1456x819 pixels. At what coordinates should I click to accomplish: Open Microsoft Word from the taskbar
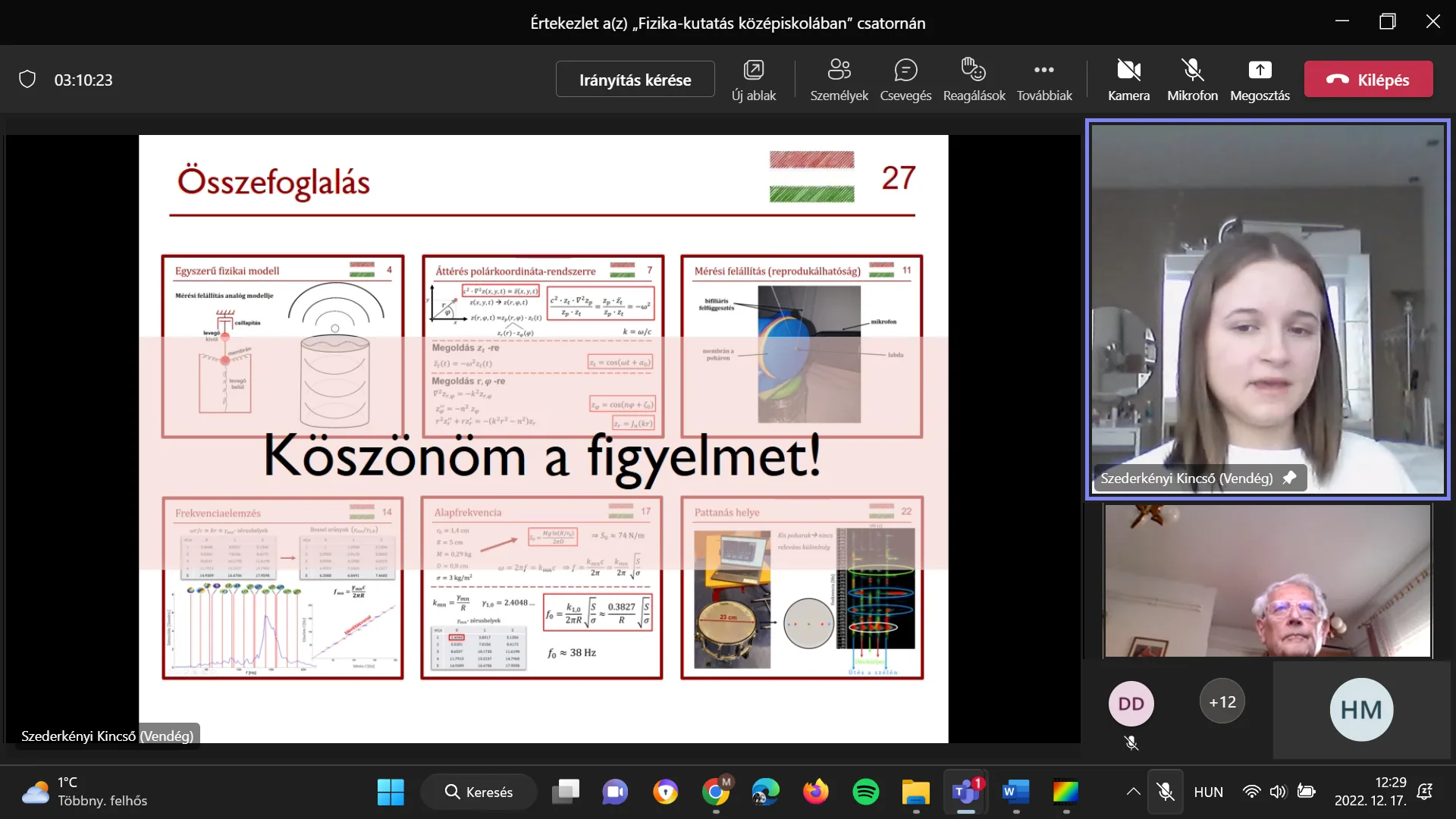(1015, 792)
